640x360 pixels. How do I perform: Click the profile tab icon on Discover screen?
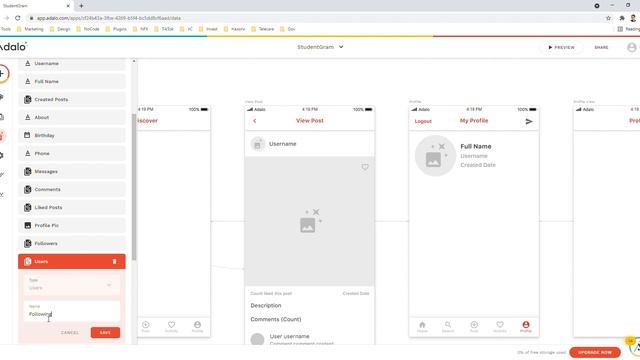tap(198, 326)
